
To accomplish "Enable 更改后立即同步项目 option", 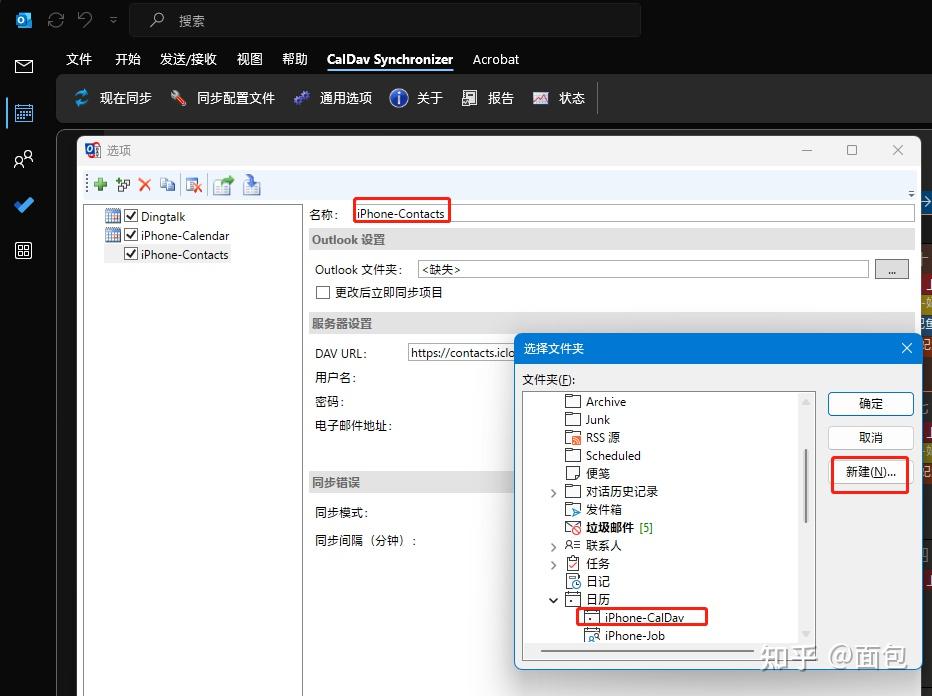I will click(x=322, y=292).
